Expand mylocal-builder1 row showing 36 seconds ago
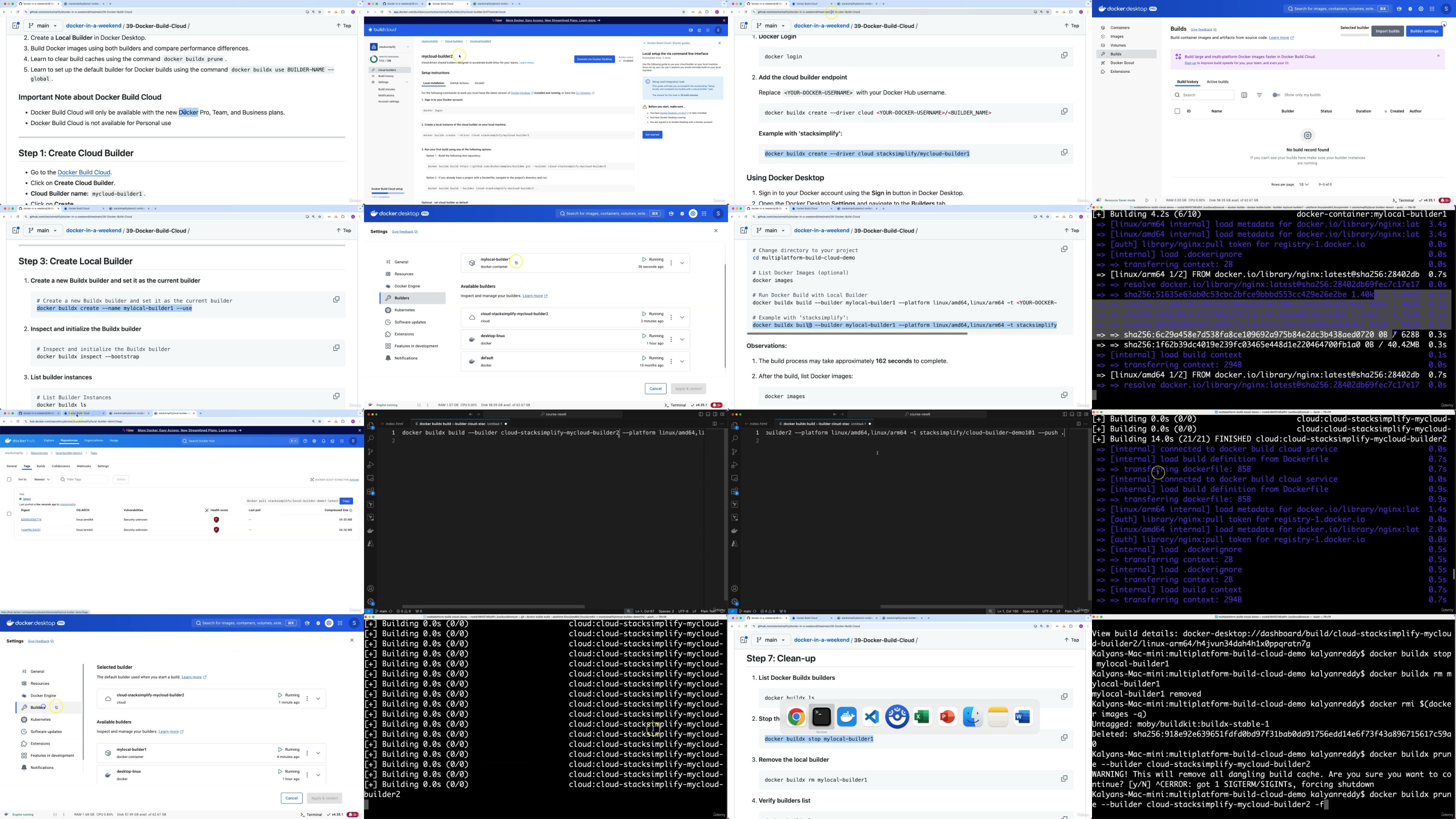Viewport: 1456px width, 819px height. coord(682,263)
